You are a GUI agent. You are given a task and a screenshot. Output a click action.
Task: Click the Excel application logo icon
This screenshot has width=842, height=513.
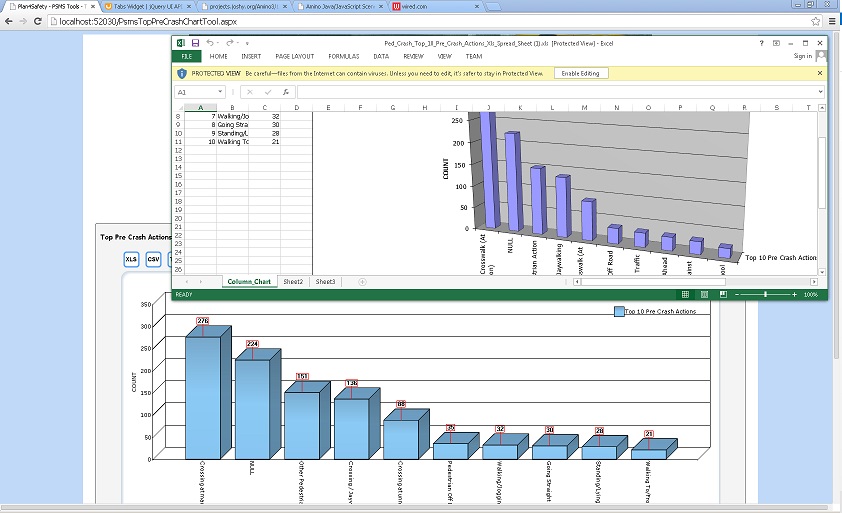(x=181, y=43)
